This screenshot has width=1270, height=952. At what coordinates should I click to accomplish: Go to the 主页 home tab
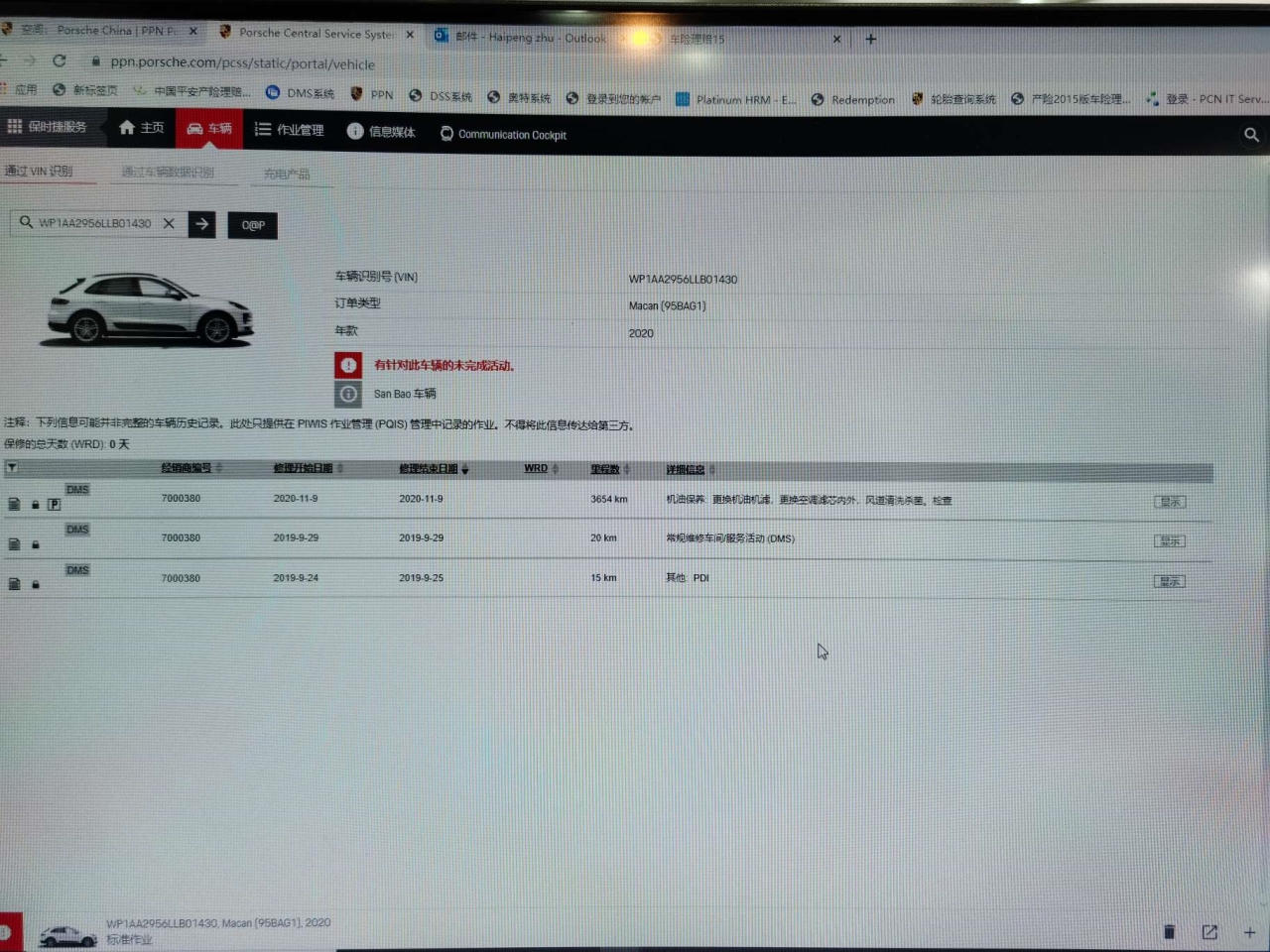coord(141,128)
